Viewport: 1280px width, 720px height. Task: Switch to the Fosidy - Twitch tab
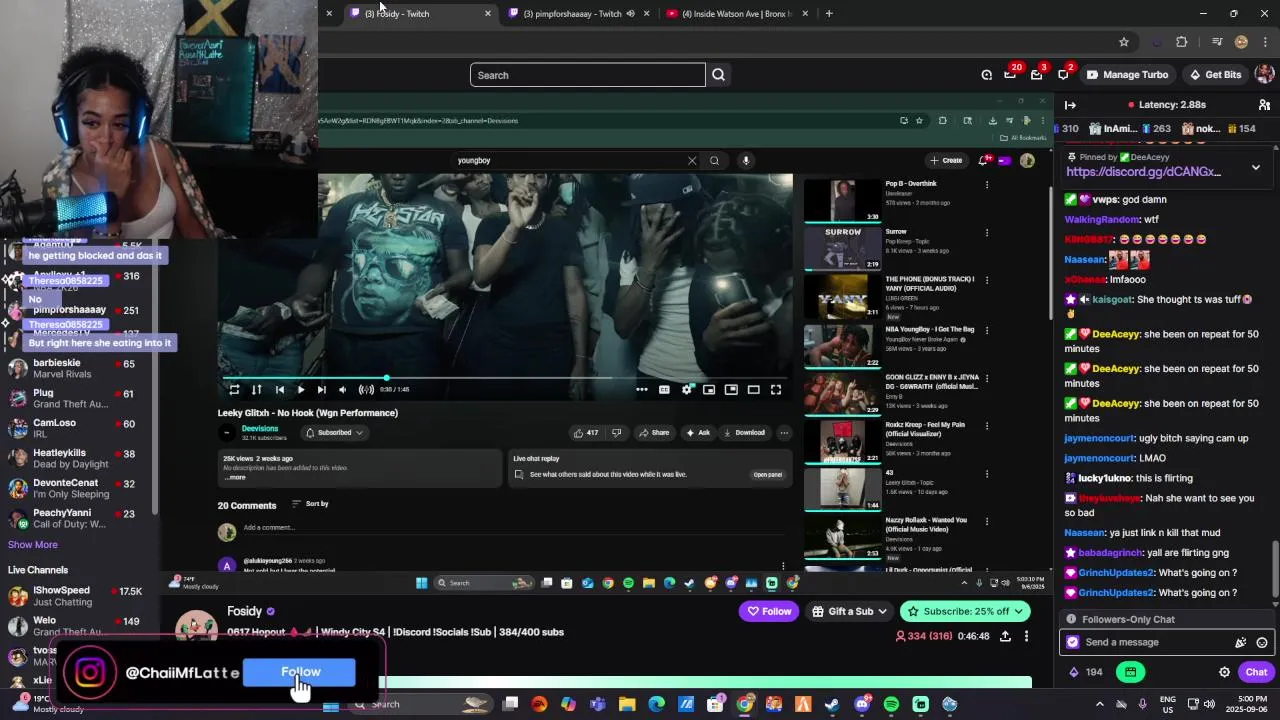405,14
